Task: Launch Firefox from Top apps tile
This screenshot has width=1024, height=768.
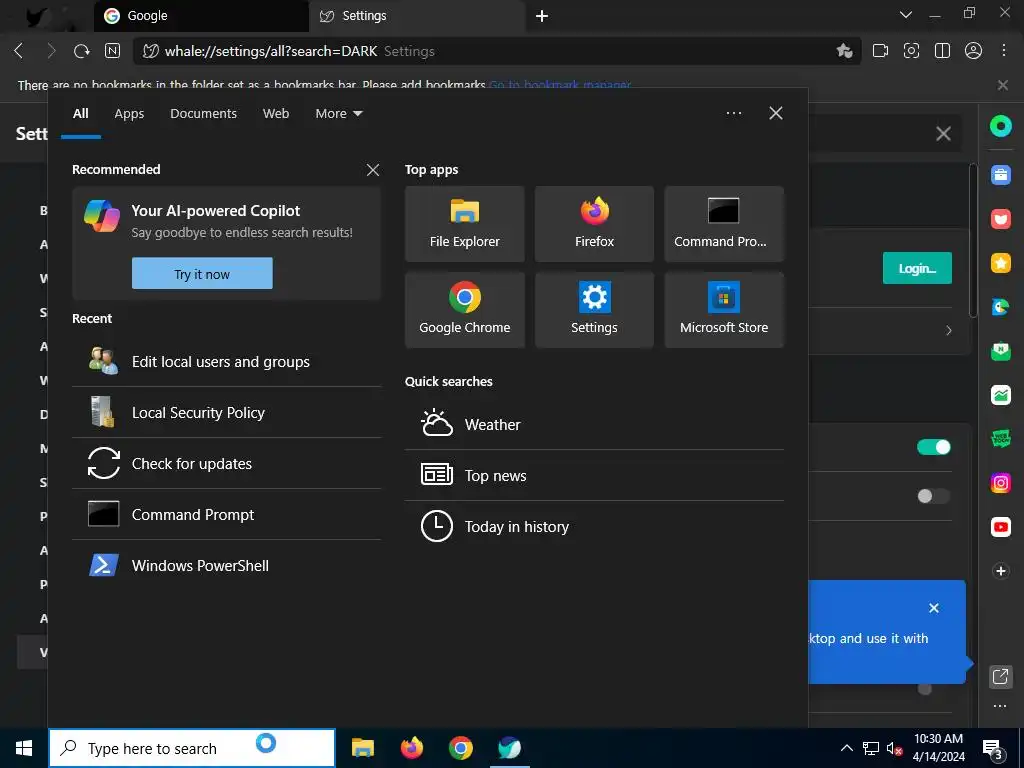Action: click(594, 224)
